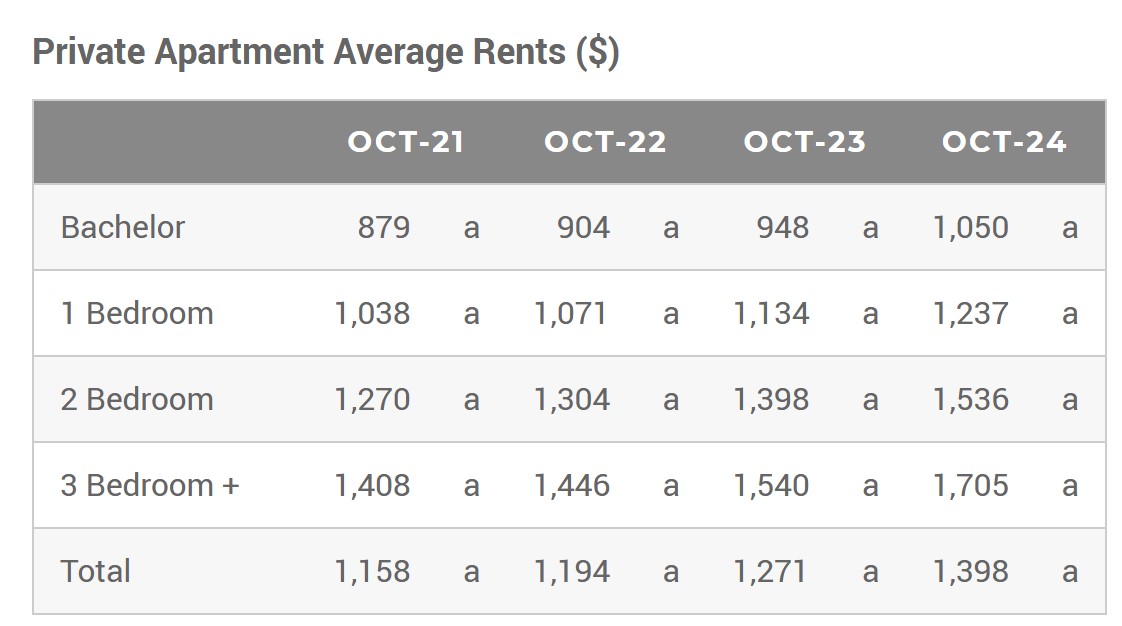
Task: Click the OCT-22 column header
Action: 605,142
